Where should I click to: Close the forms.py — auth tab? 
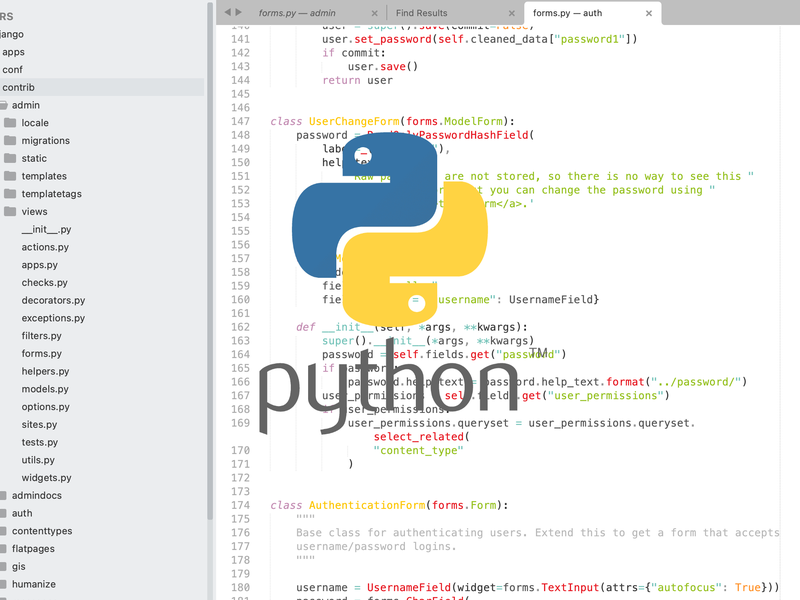(649, 13)
